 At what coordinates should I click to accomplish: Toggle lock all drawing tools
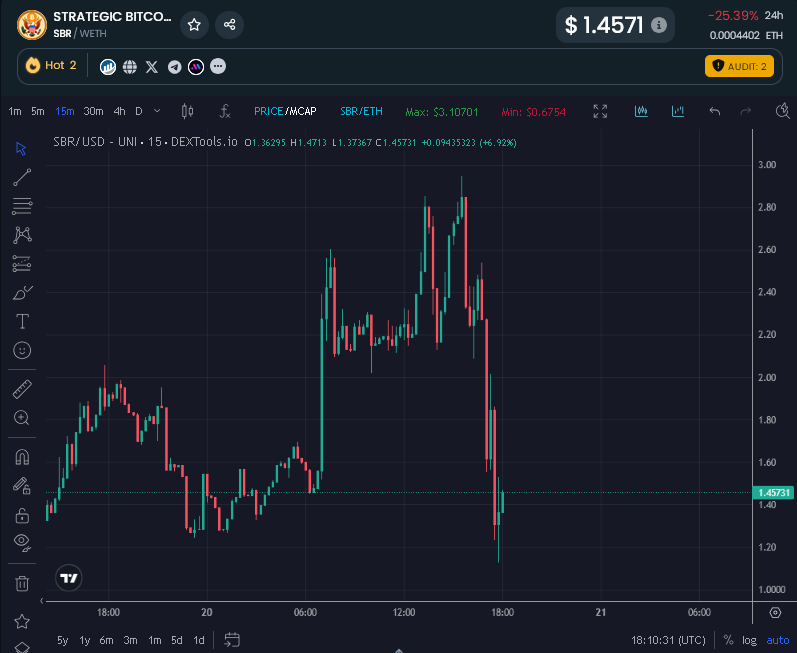click(22, 515)
